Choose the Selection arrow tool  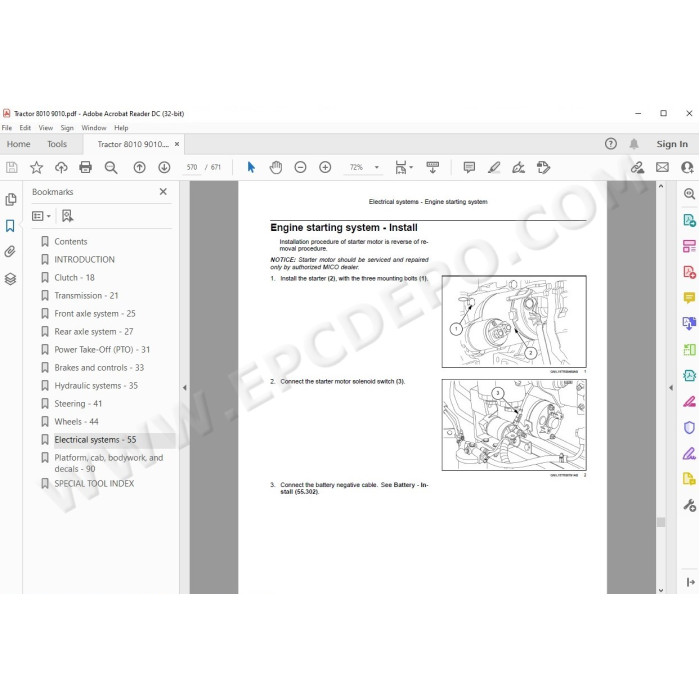click(251, 167)
